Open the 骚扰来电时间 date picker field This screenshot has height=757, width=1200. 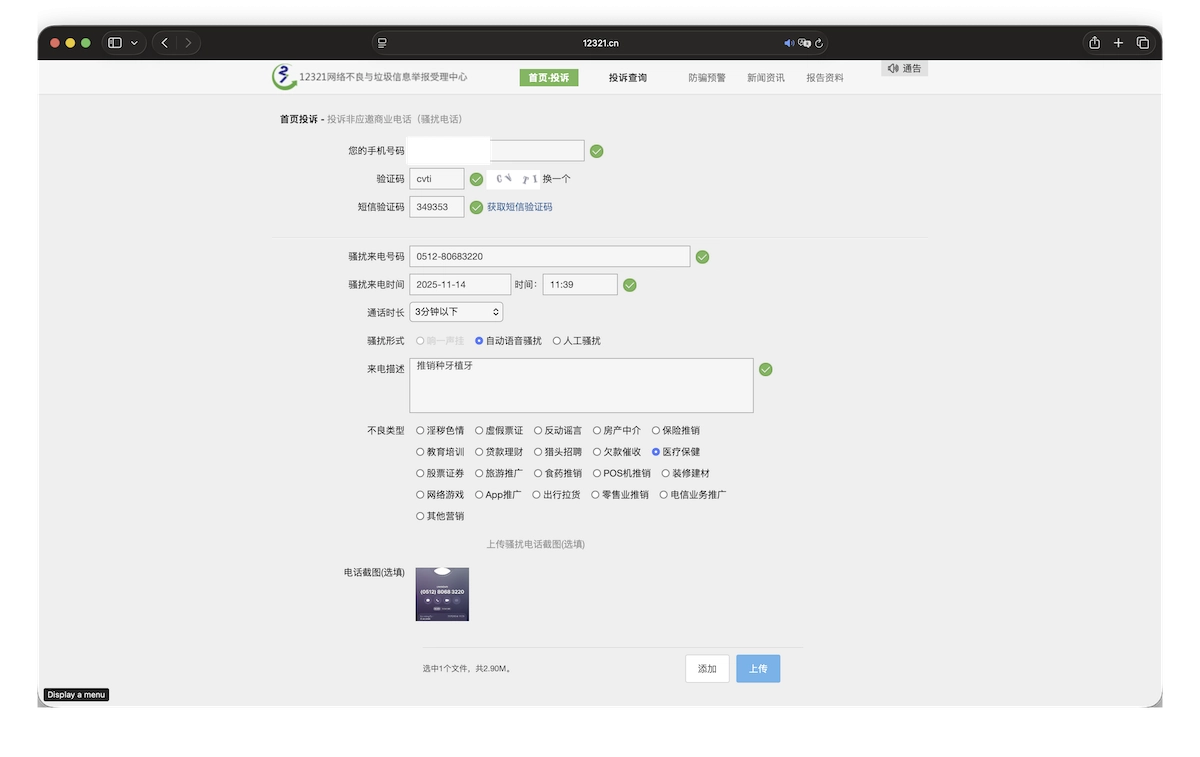pyautogui.click(x=460, y=285)
